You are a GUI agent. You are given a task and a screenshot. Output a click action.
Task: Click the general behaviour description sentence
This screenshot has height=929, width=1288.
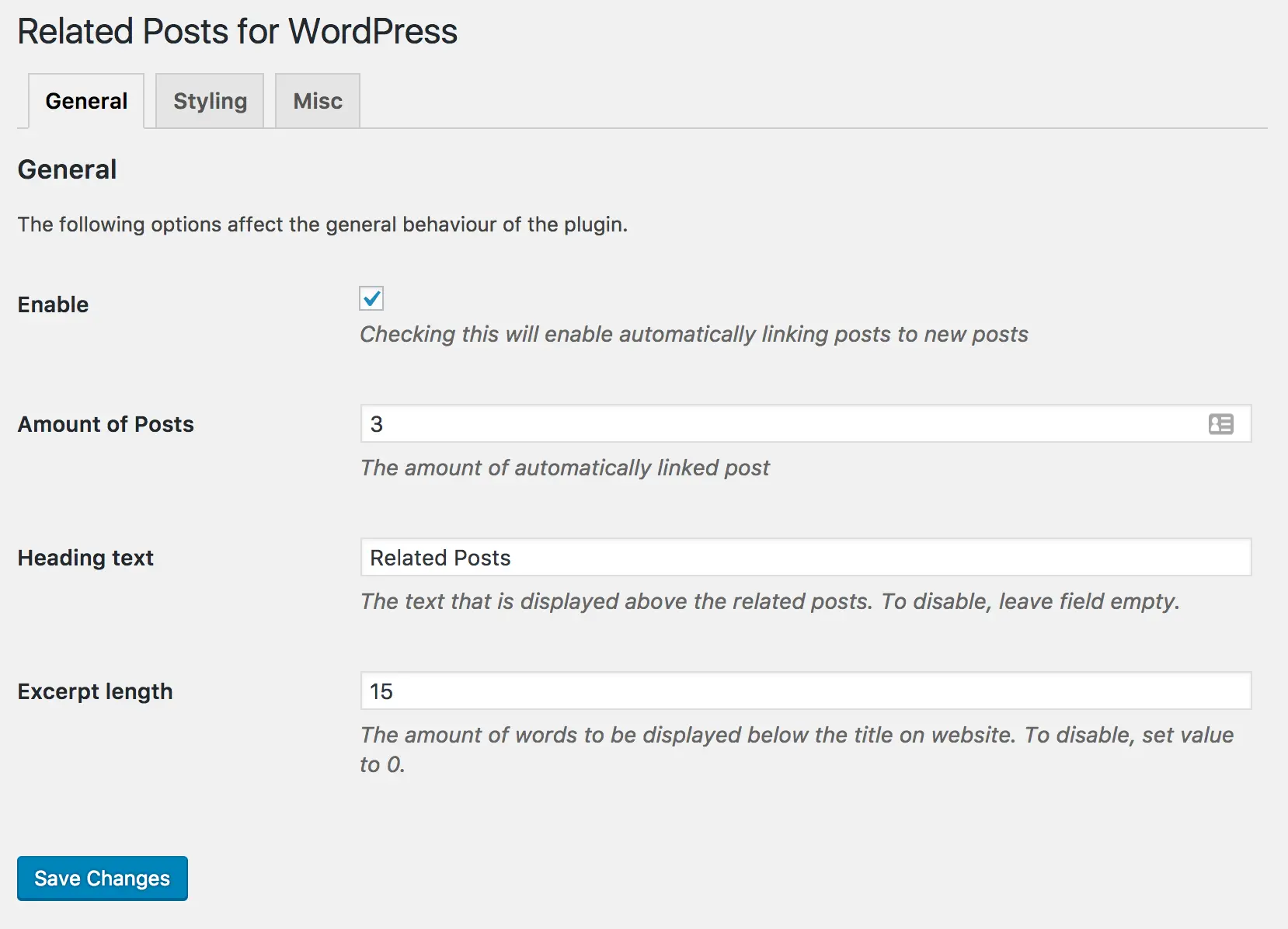pyautogui.click(x=322, y=224)
